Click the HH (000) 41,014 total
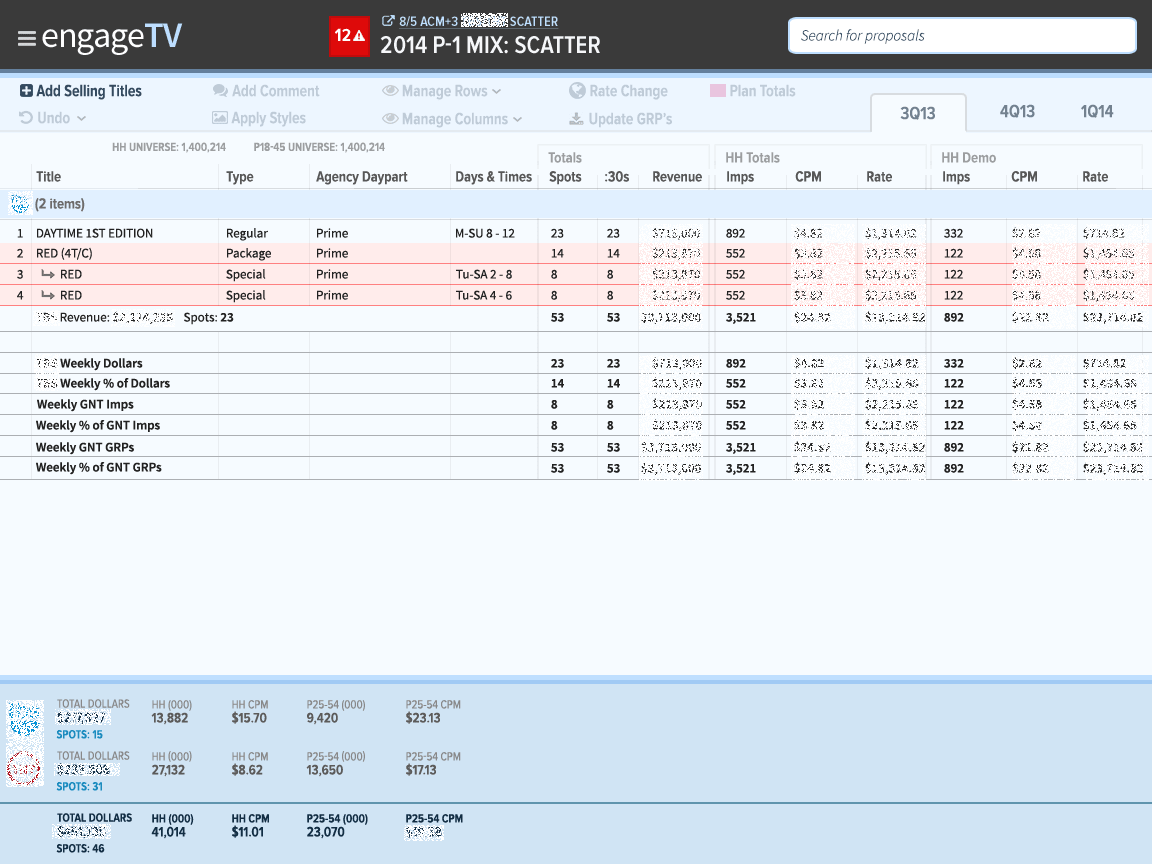Screen dimensions: 1152x864 click(168, 832)
